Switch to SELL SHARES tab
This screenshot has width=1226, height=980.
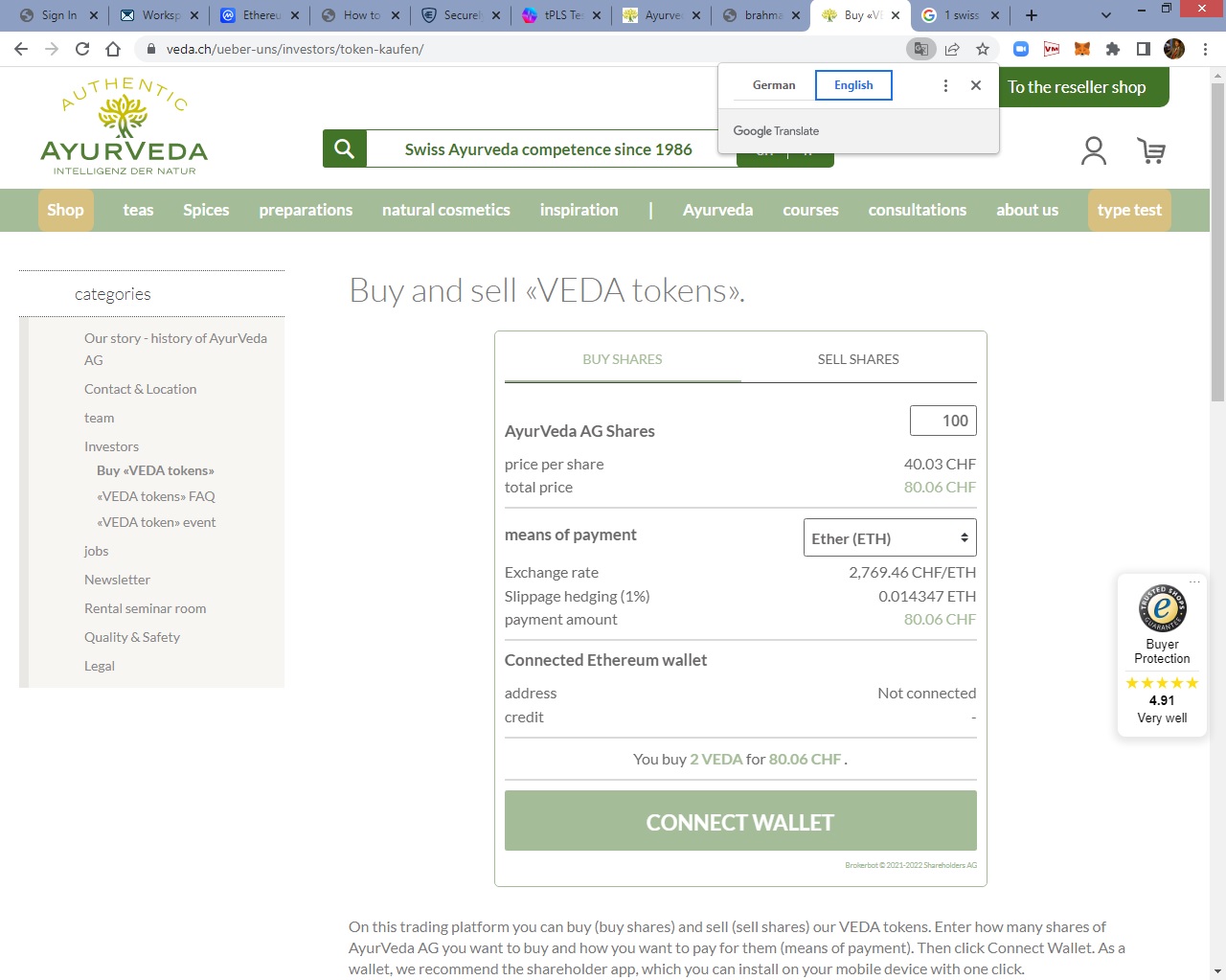[x=858, y=359]
